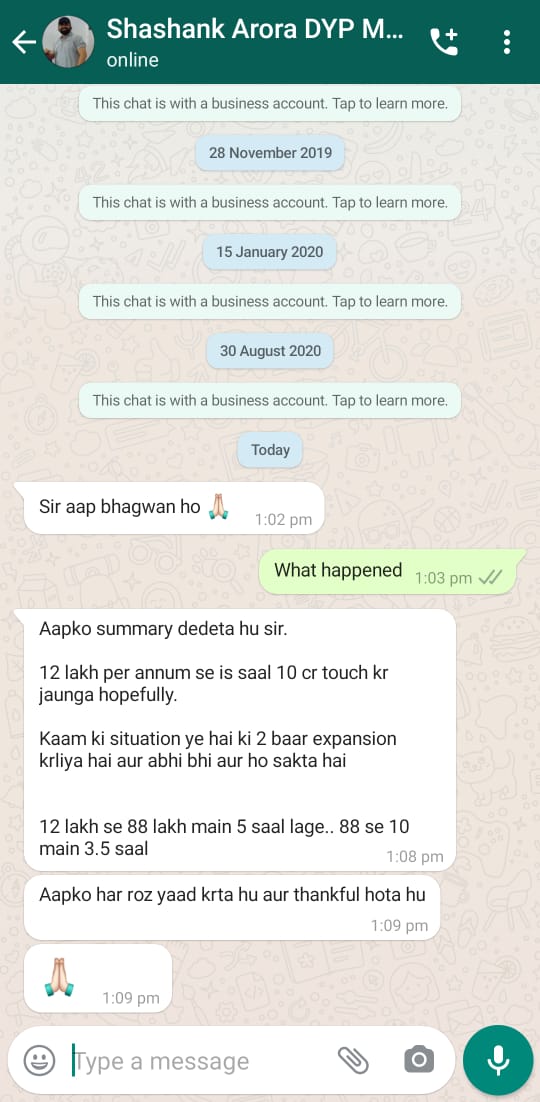Select the sent 'What happened' message
This screenshot has height=1102, width=540.
click(x=391, y=572)
